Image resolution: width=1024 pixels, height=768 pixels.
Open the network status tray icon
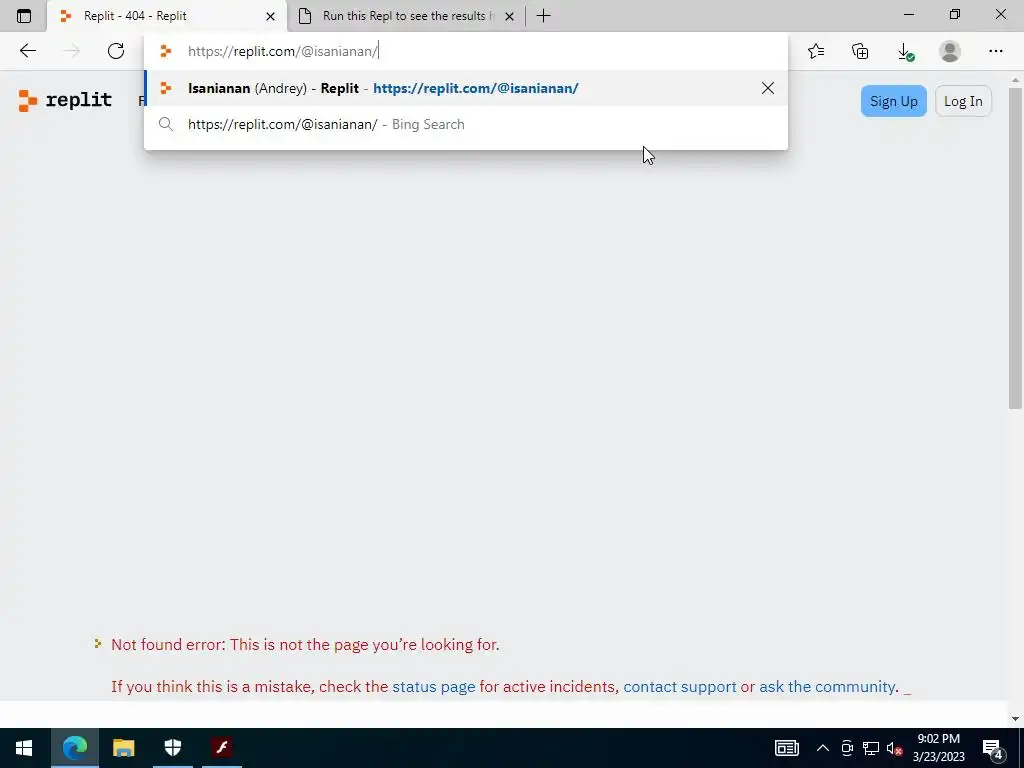click(x=871, y=748)
